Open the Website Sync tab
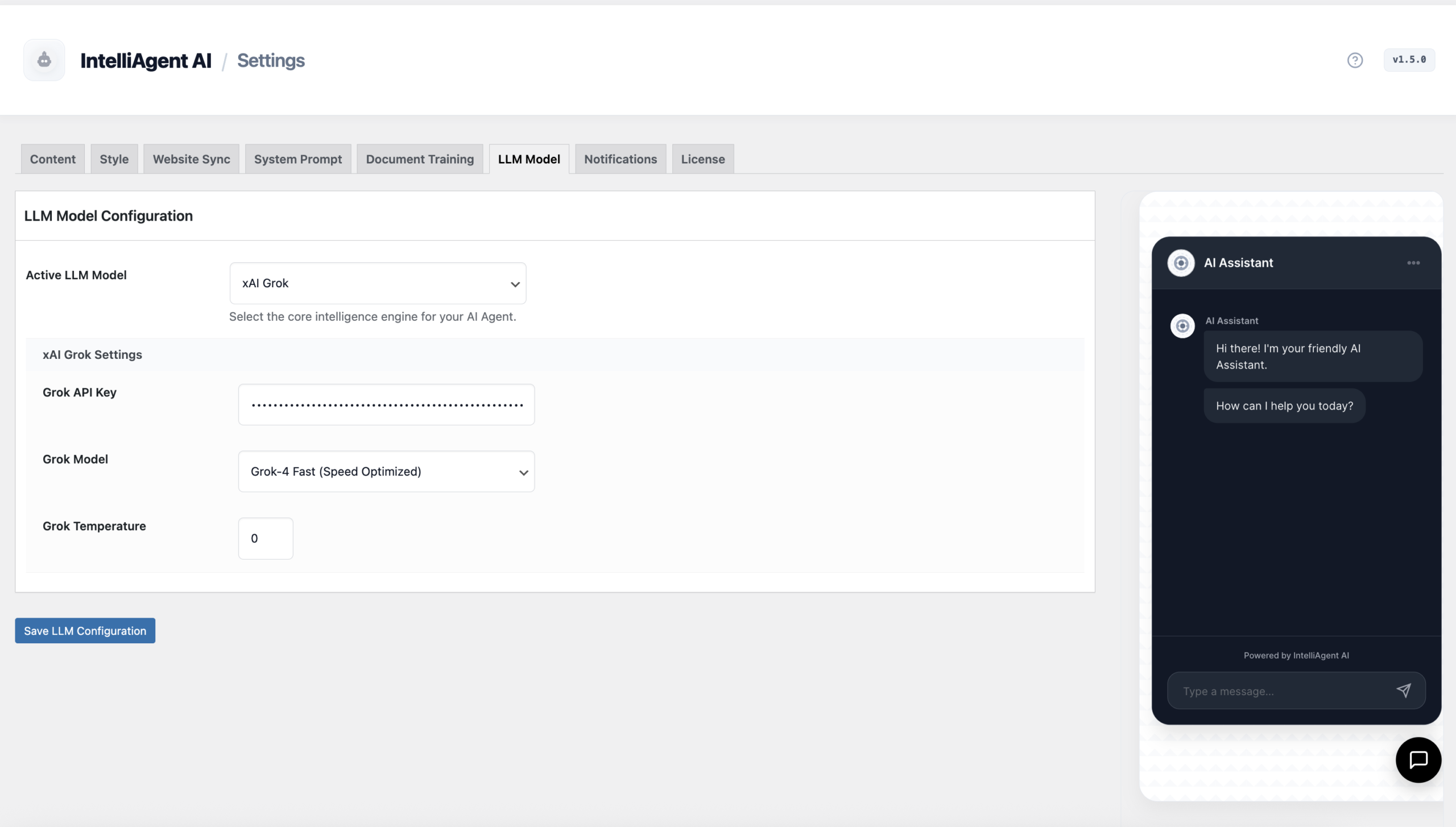Screen dimensions: 1456x827 (191, 159)
